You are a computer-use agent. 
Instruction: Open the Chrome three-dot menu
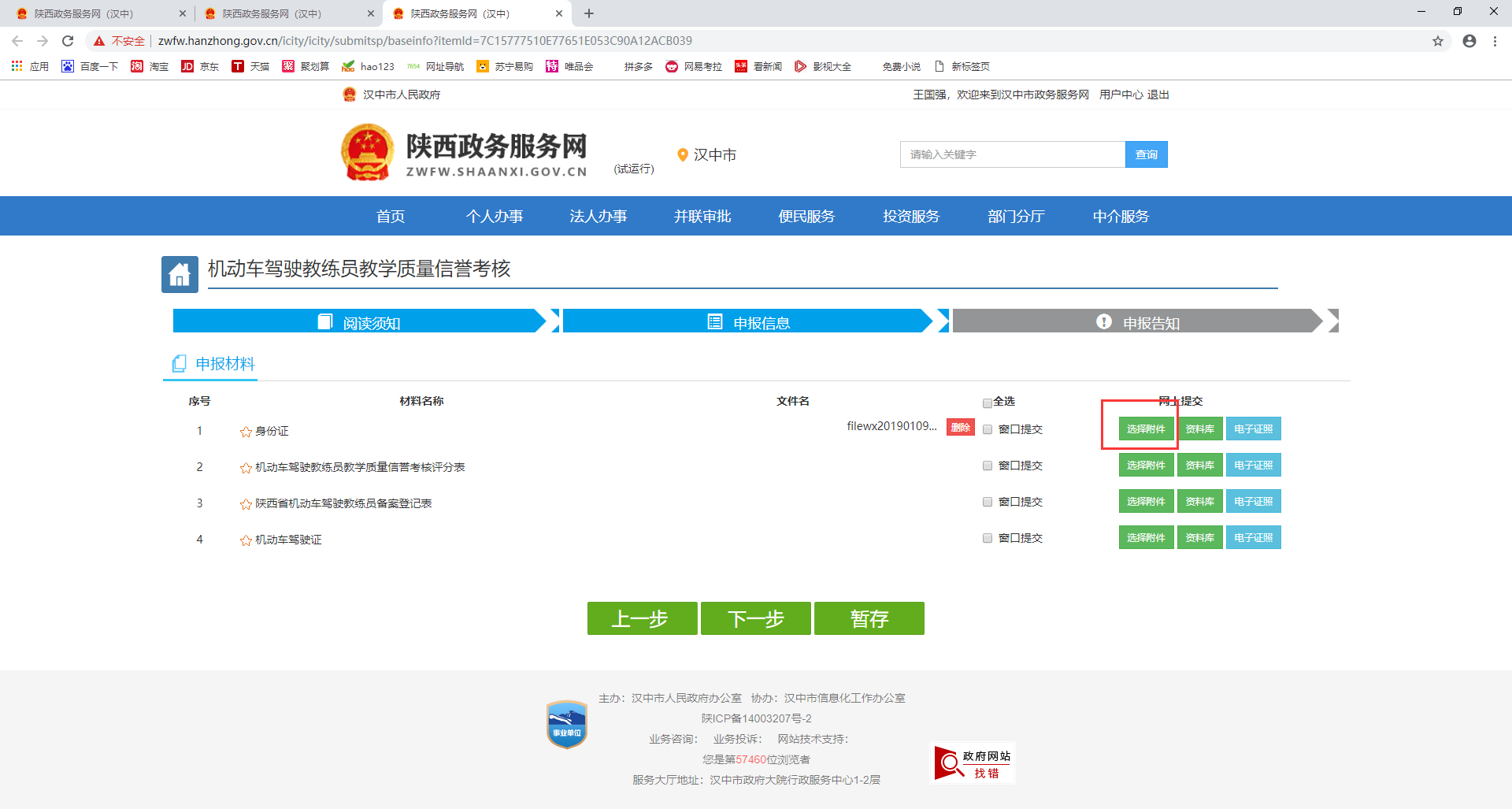pos(1495,41)
